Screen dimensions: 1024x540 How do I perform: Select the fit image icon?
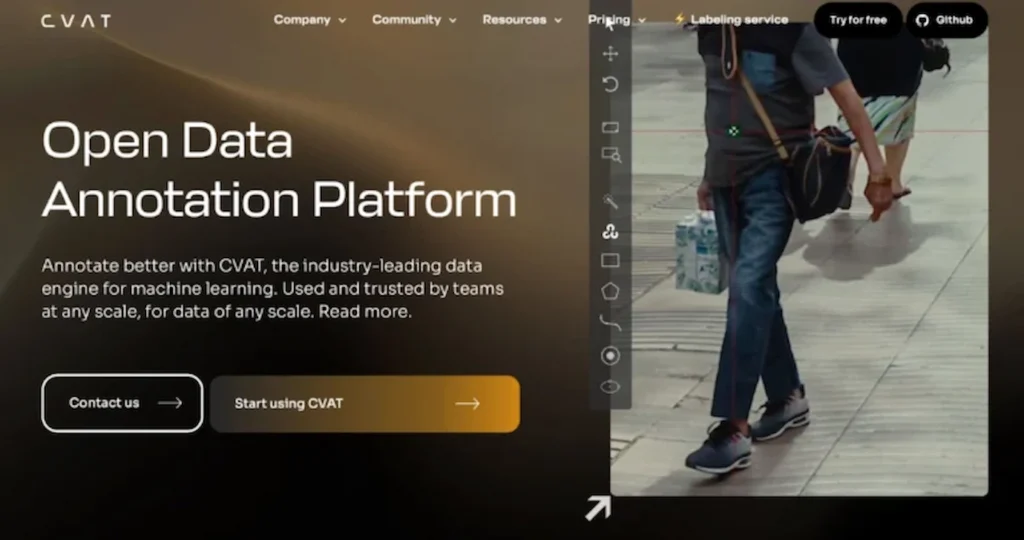click(x=610, y=127)
